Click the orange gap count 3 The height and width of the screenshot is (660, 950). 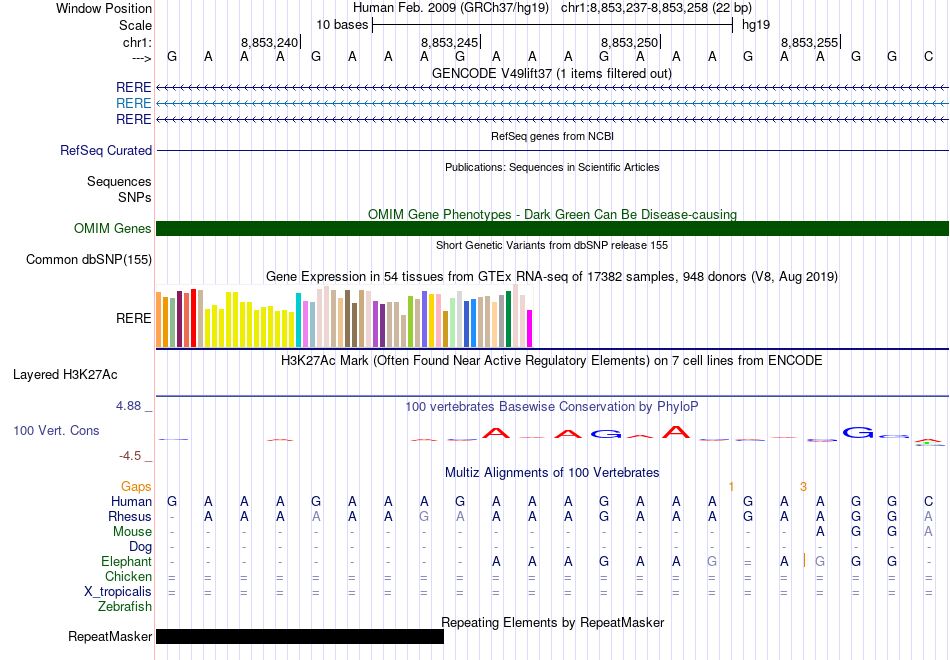pos(803,487)
